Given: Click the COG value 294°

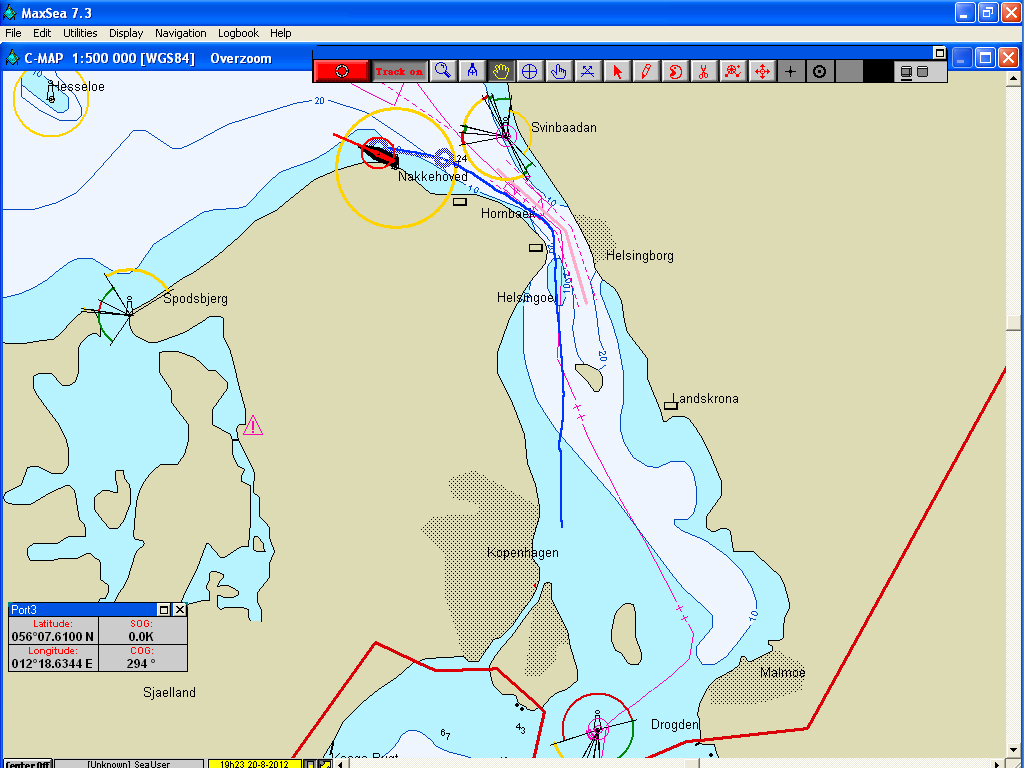Looking at the screenshot, I should click(141, 664).
